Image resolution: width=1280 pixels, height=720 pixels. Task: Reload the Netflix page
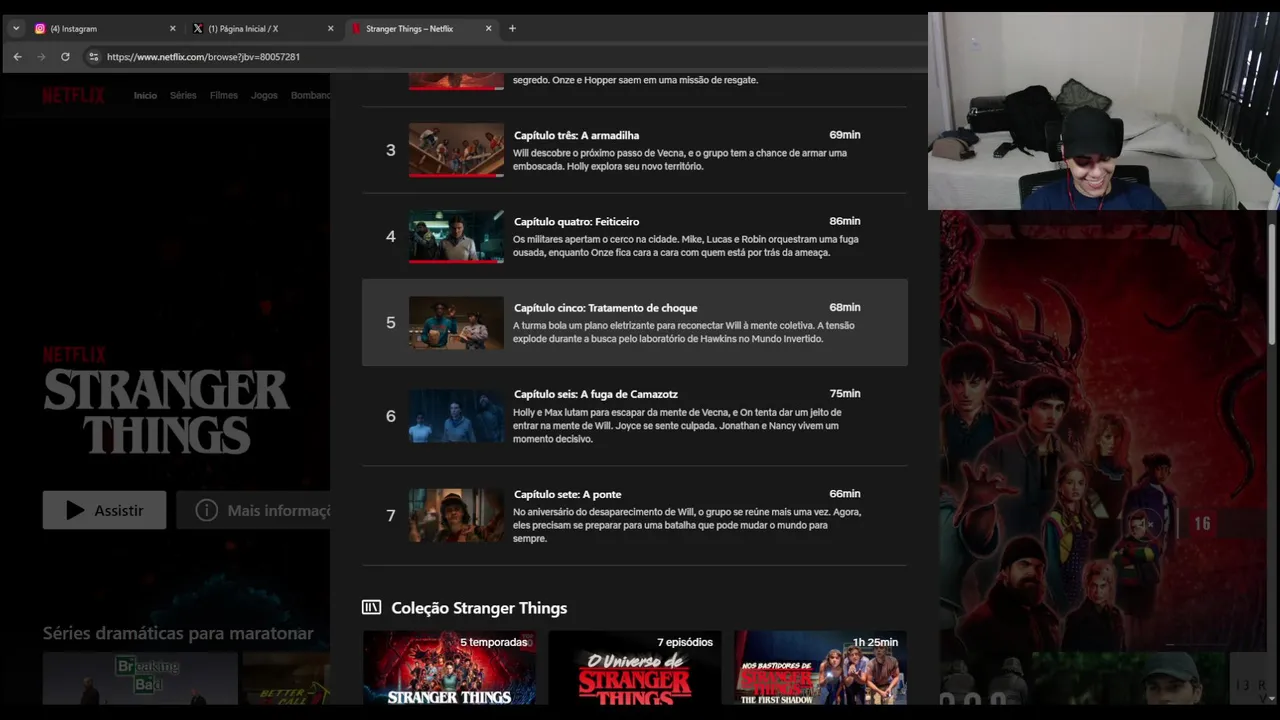pos(65,57)
